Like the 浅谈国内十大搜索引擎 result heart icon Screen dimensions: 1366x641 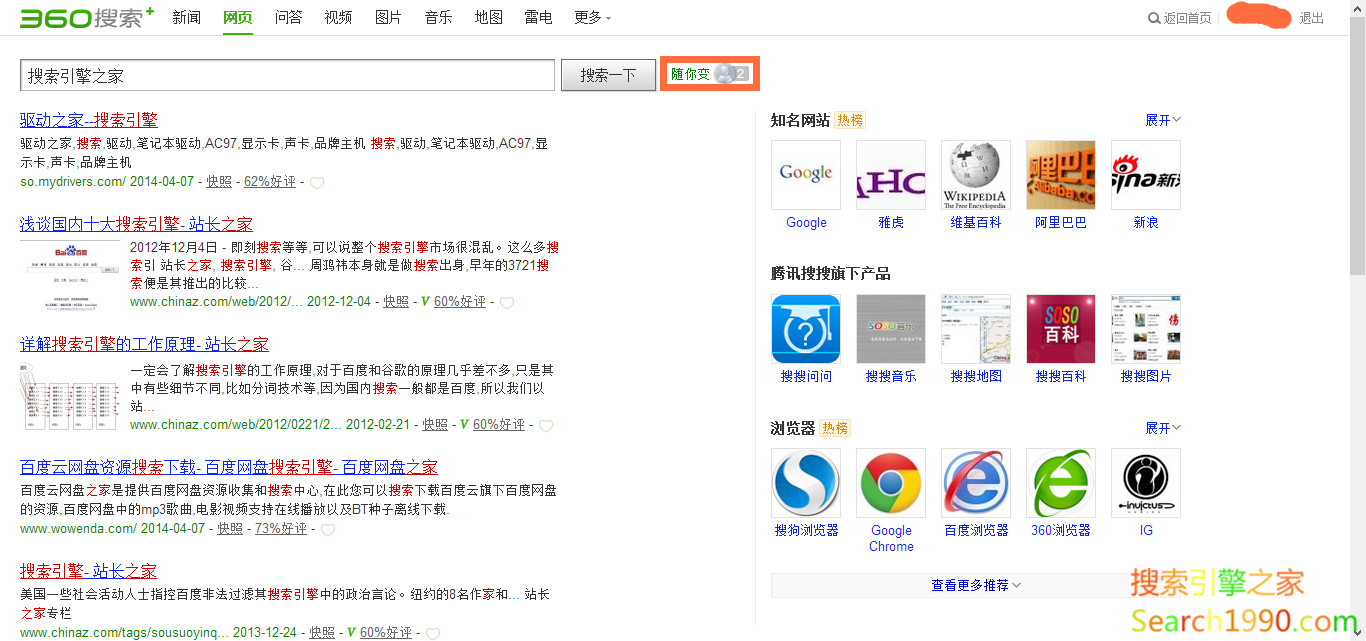point(507,303)
